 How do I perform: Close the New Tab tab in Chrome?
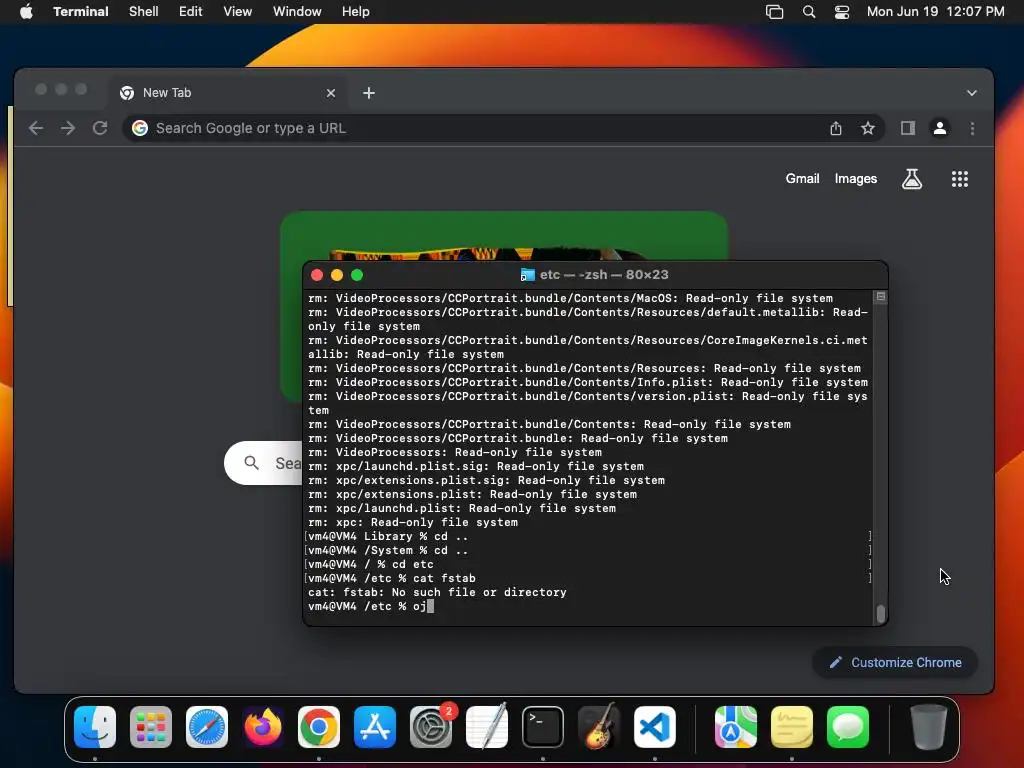[x=331, y=93]
